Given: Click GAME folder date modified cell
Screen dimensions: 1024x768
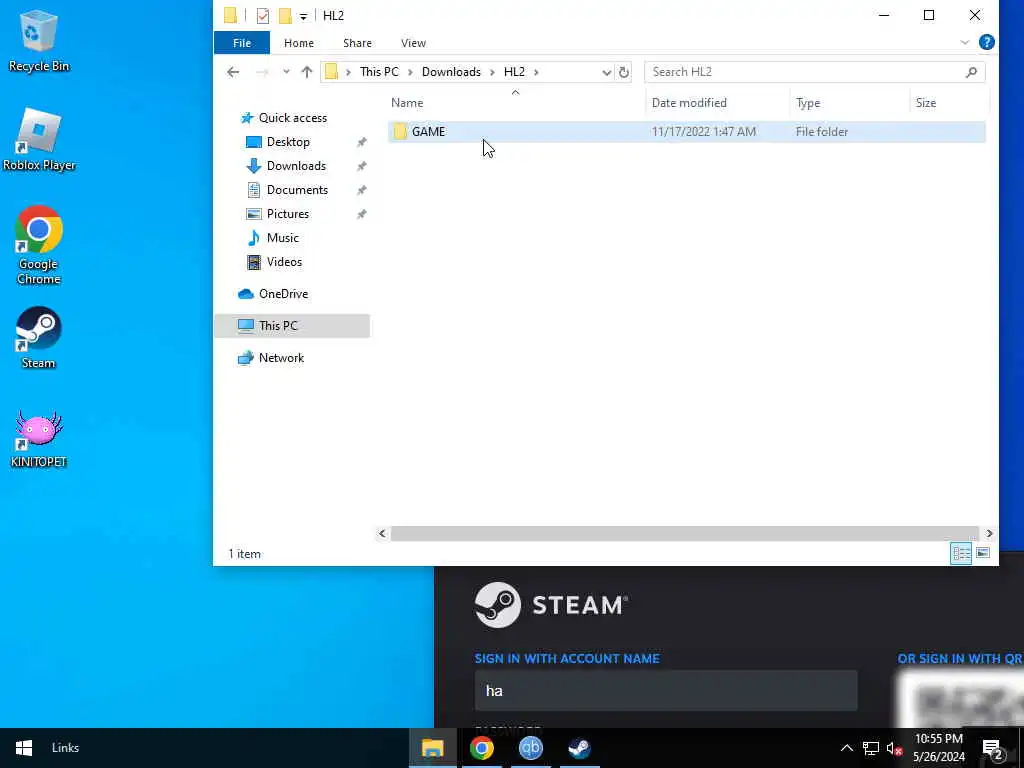Looking at the screenshot, I should click(703, 132).
